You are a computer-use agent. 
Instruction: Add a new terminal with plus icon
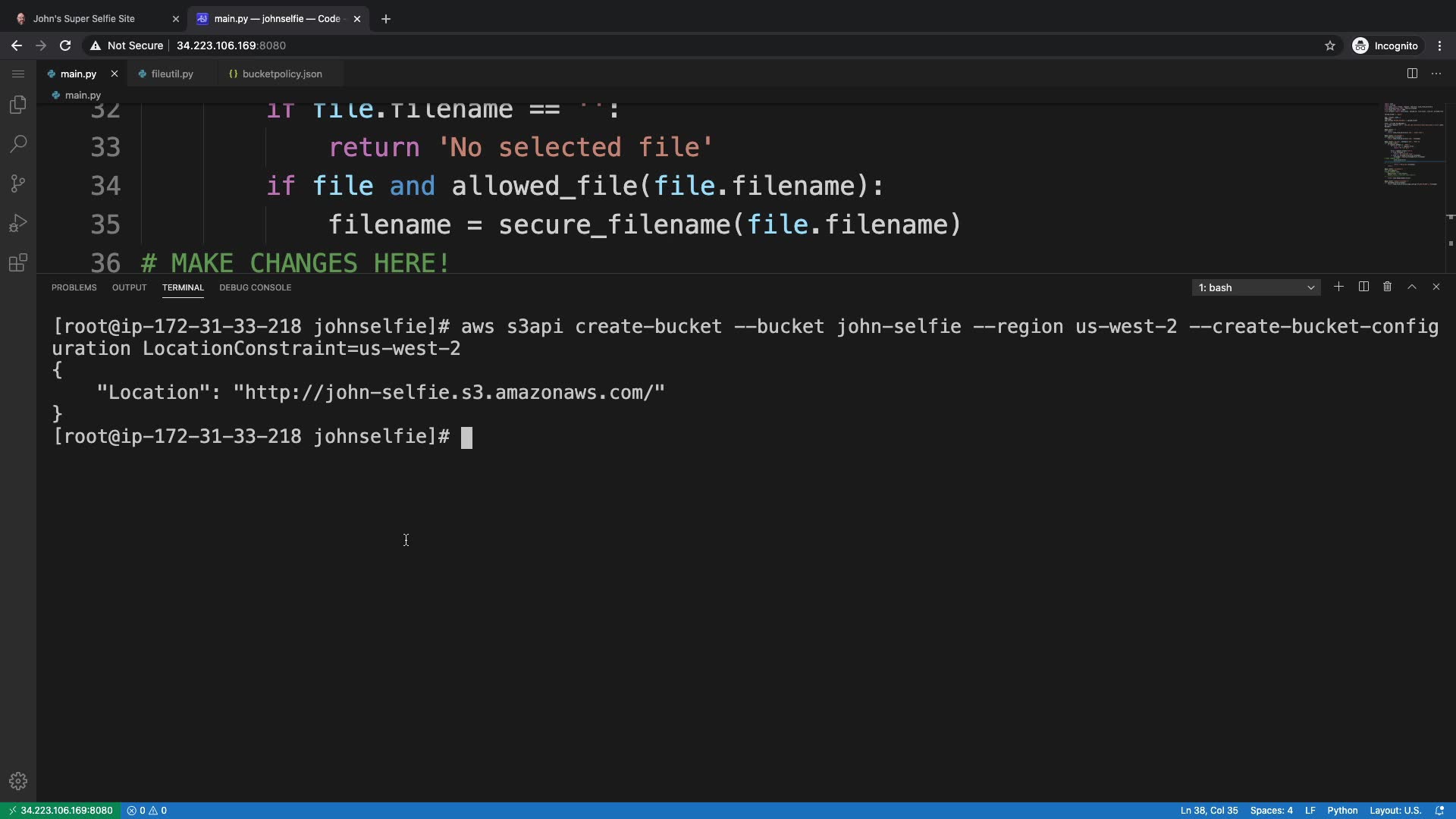1338,287
